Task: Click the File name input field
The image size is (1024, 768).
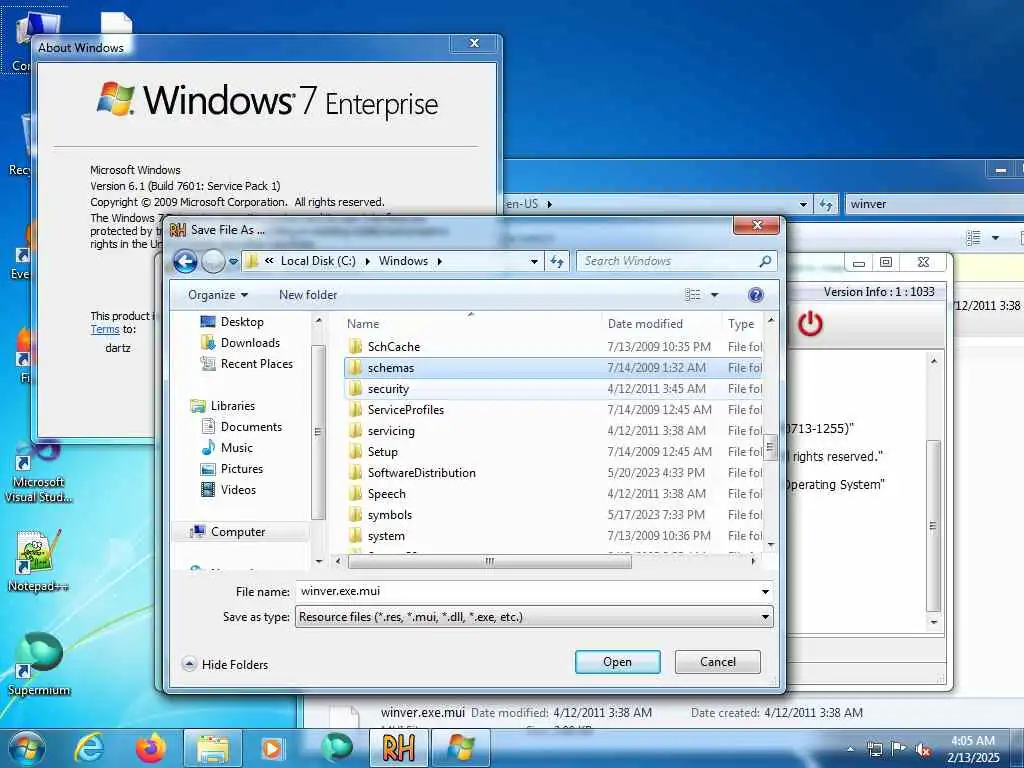Action: [x=526, y=592]
